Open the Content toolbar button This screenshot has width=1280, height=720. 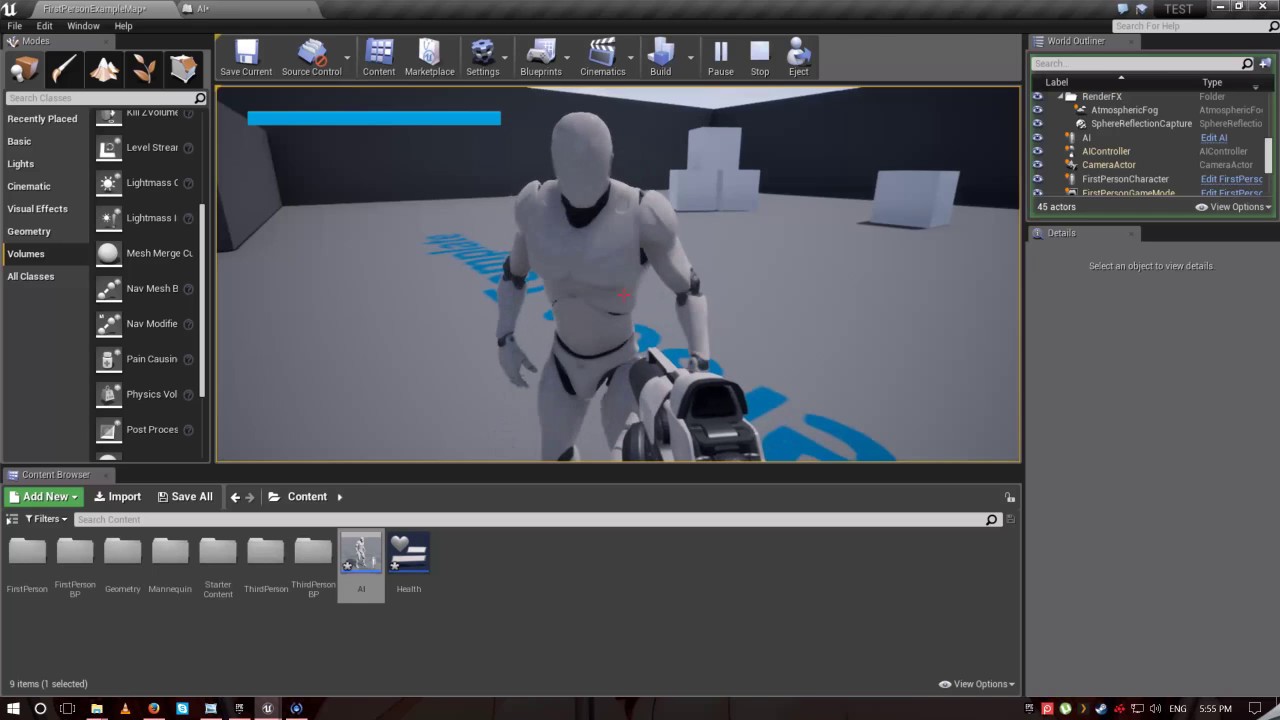pos(379,58)
